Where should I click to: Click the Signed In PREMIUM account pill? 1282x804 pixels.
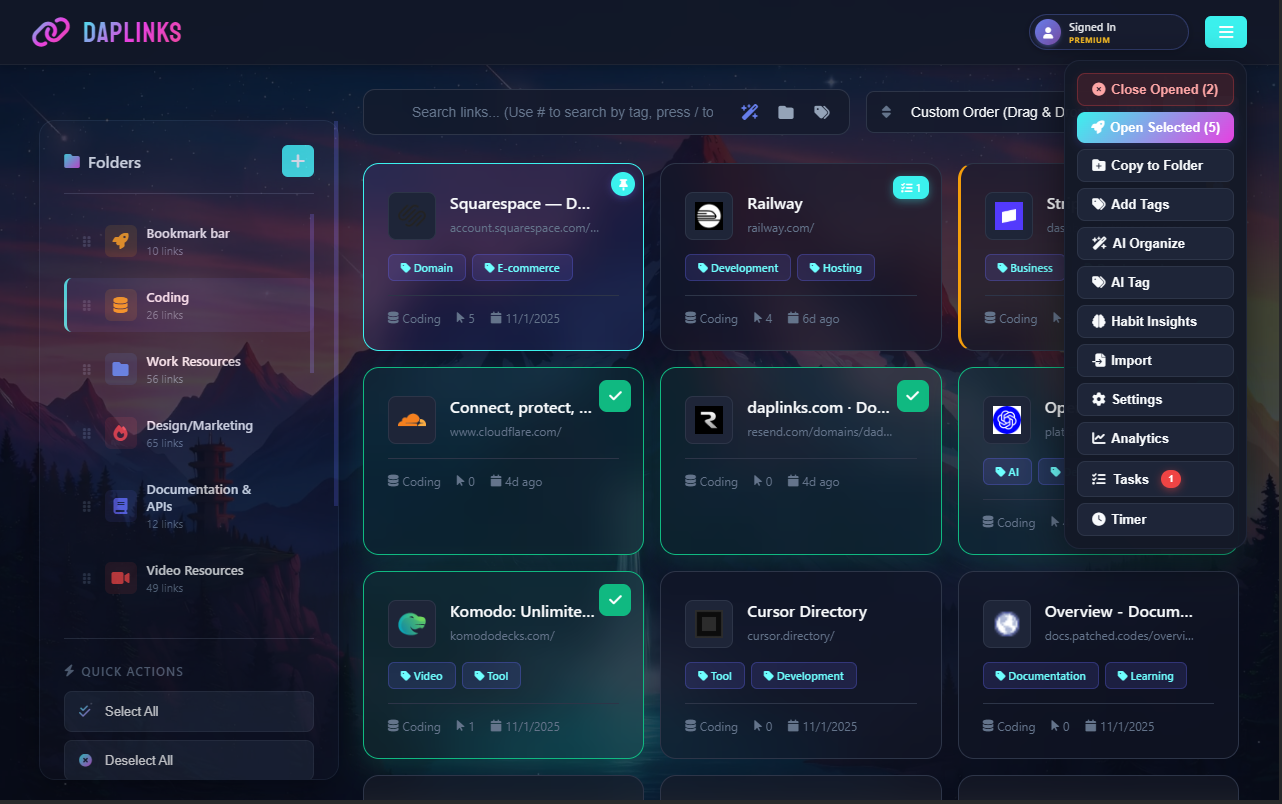click(x=1109, y=32)
